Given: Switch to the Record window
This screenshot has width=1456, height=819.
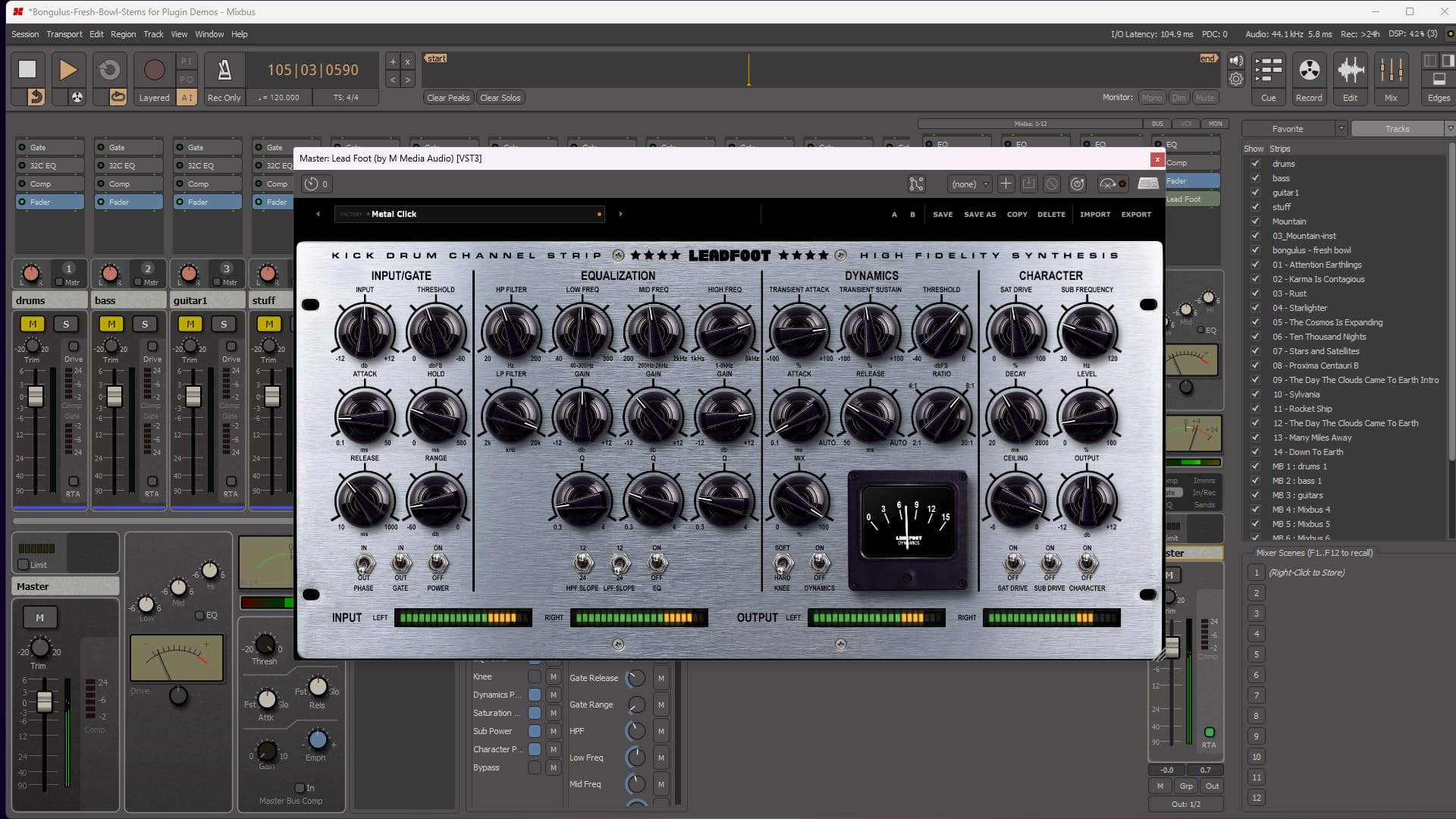Looking at the screenshot, I should tap(1309, 78).
